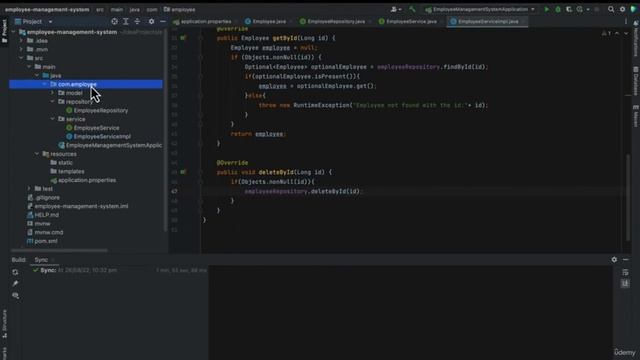
Task: Open the Structure tool window
Action: [4, 324]
